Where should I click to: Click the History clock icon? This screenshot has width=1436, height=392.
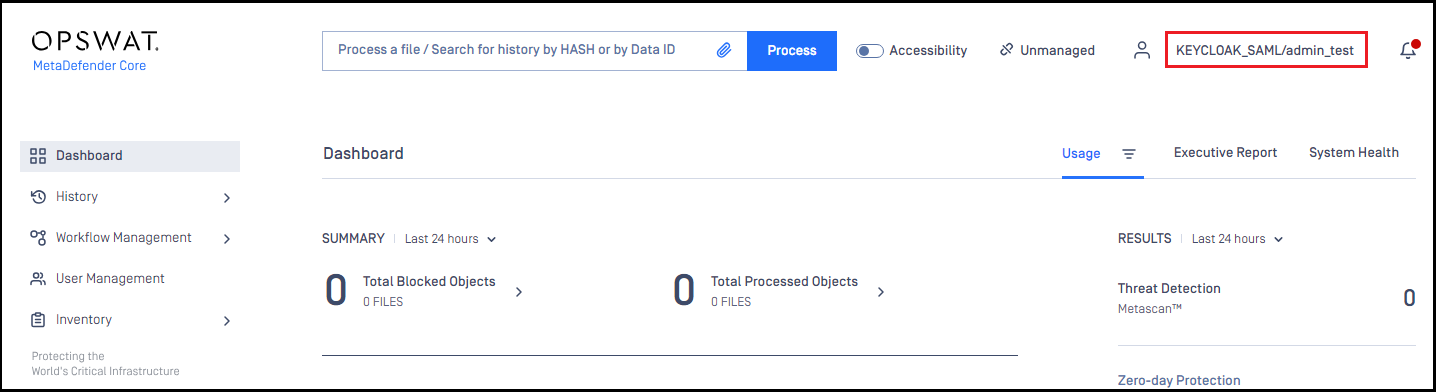[x=38, y=197]
